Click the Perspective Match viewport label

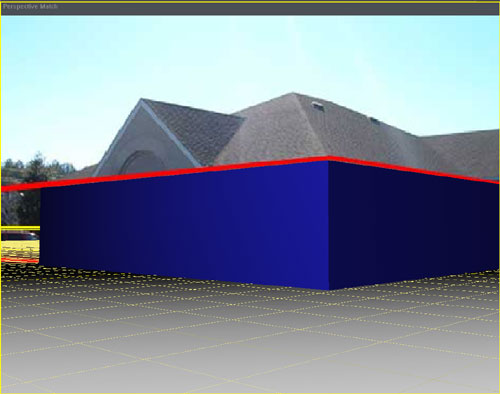pyautogui.click(x=30, y=6)
